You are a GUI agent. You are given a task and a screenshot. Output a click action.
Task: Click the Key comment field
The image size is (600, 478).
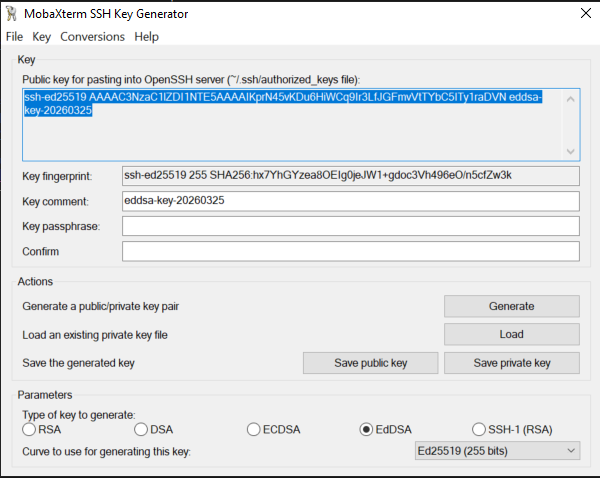tap(351, 201)
